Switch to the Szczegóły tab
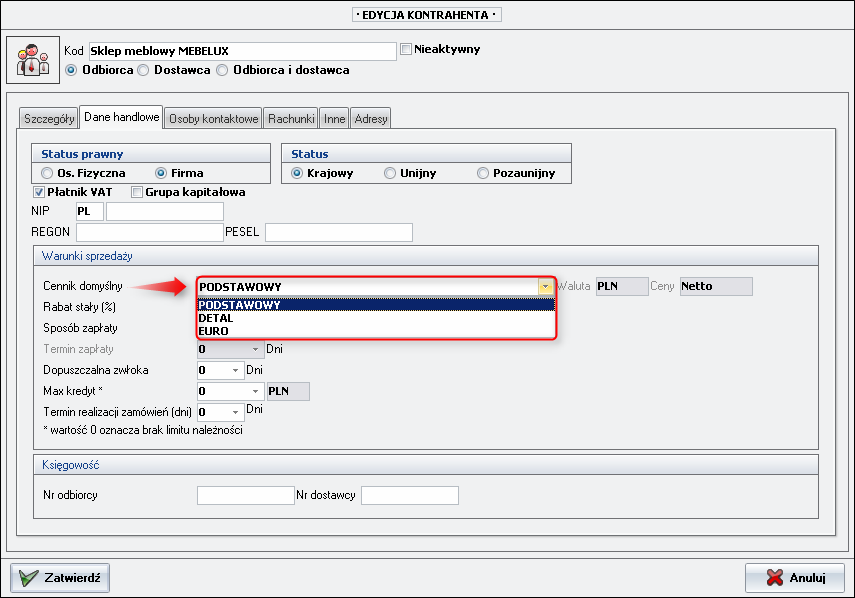Viewport: 855px width, 598px height. [x=49, y=119]
